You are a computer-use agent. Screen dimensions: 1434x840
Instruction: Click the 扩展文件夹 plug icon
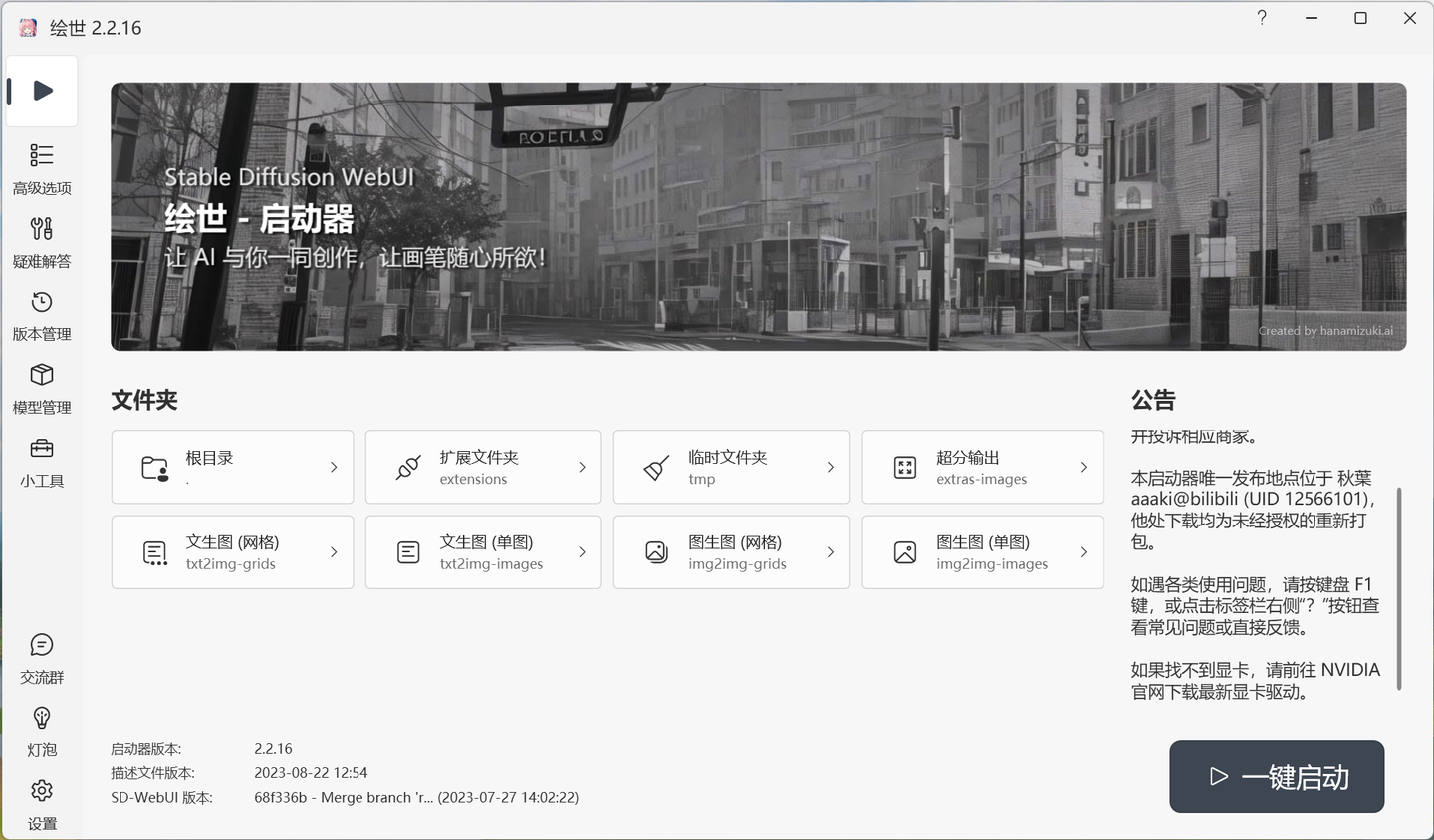point(408,468)
